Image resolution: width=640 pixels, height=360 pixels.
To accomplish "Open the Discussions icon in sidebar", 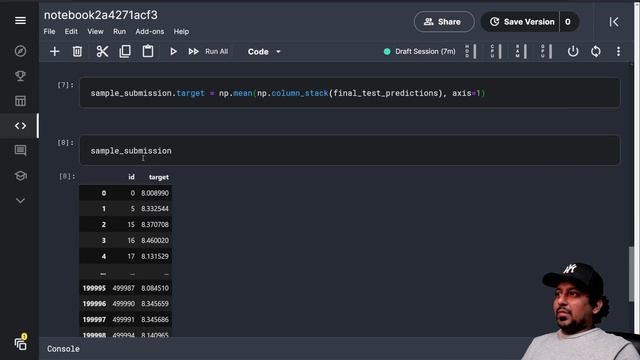I will pyautogui.click(x=20, y=151).
